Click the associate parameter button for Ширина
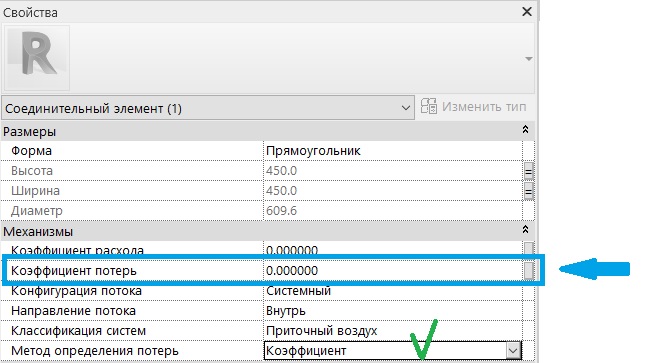The image size is (645, 363). pyautogui.click(x=529, y=191)
